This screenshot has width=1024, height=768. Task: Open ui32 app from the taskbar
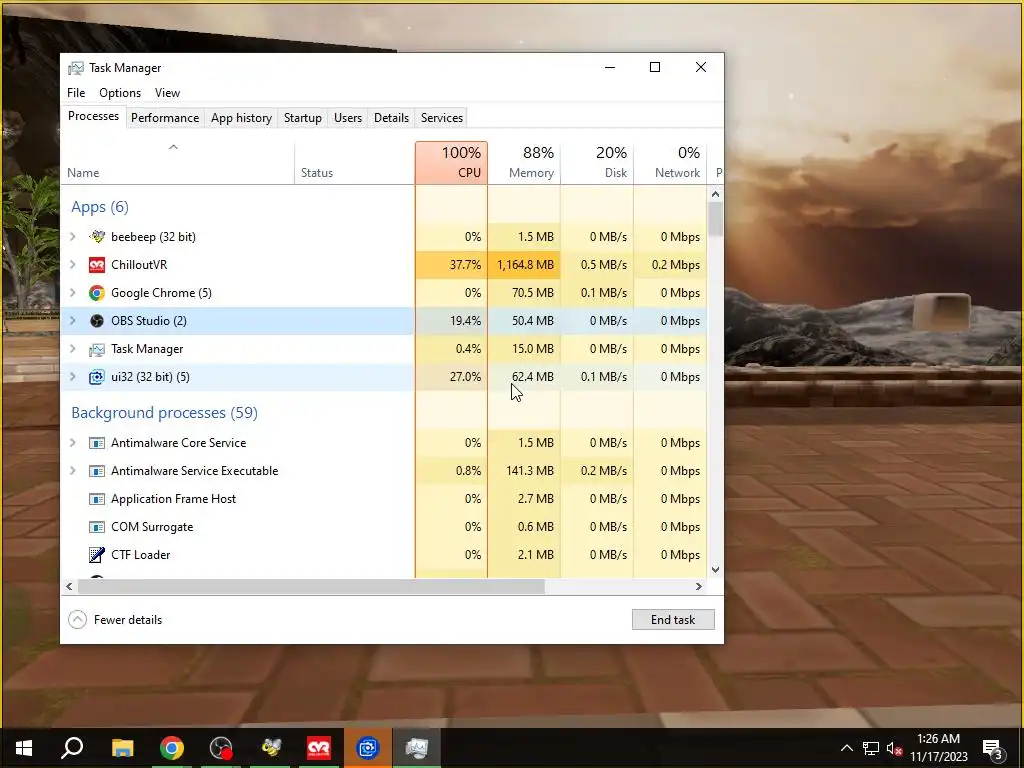pos(368,748)
